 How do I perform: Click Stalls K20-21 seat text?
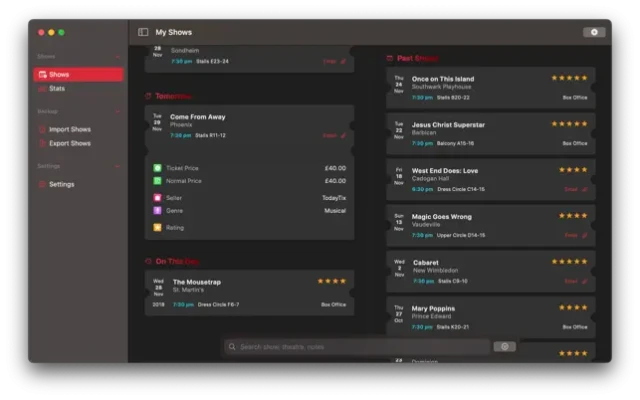[x=453, y=327]
